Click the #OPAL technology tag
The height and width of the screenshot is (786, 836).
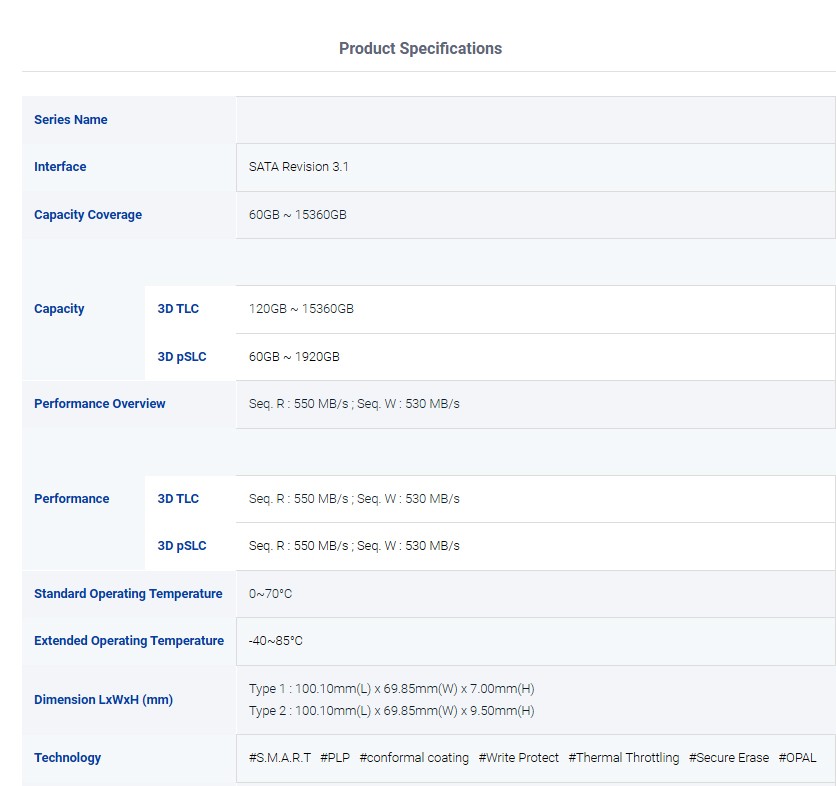click(x=797, y=758)
